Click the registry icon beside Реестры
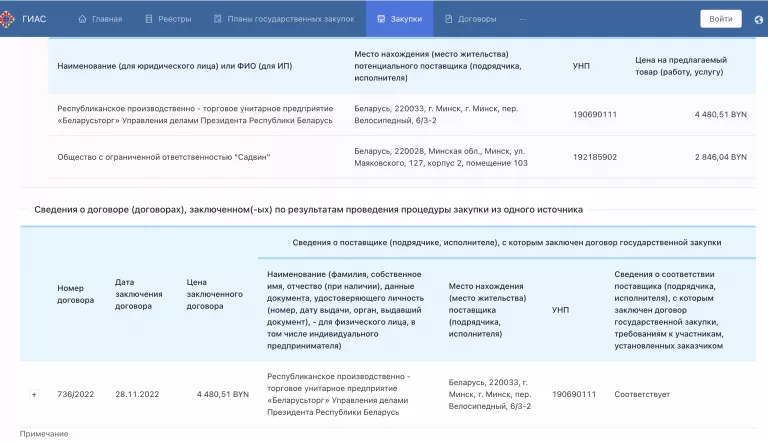 [149, 19]
